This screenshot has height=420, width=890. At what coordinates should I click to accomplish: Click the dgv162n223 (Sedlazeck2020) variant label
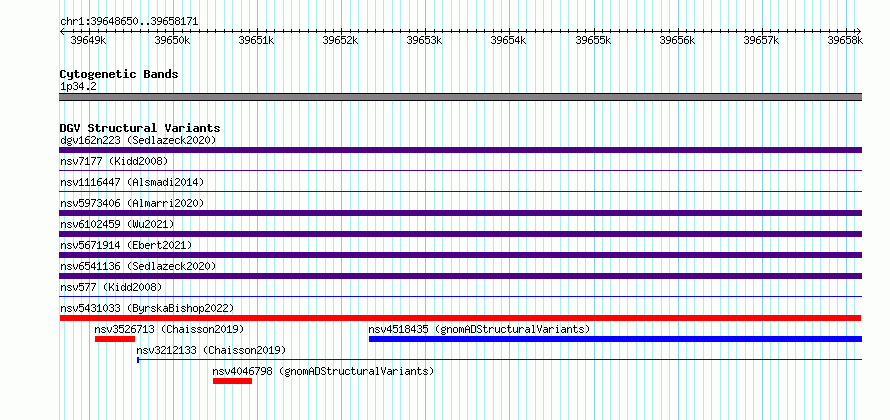point(138,140)
